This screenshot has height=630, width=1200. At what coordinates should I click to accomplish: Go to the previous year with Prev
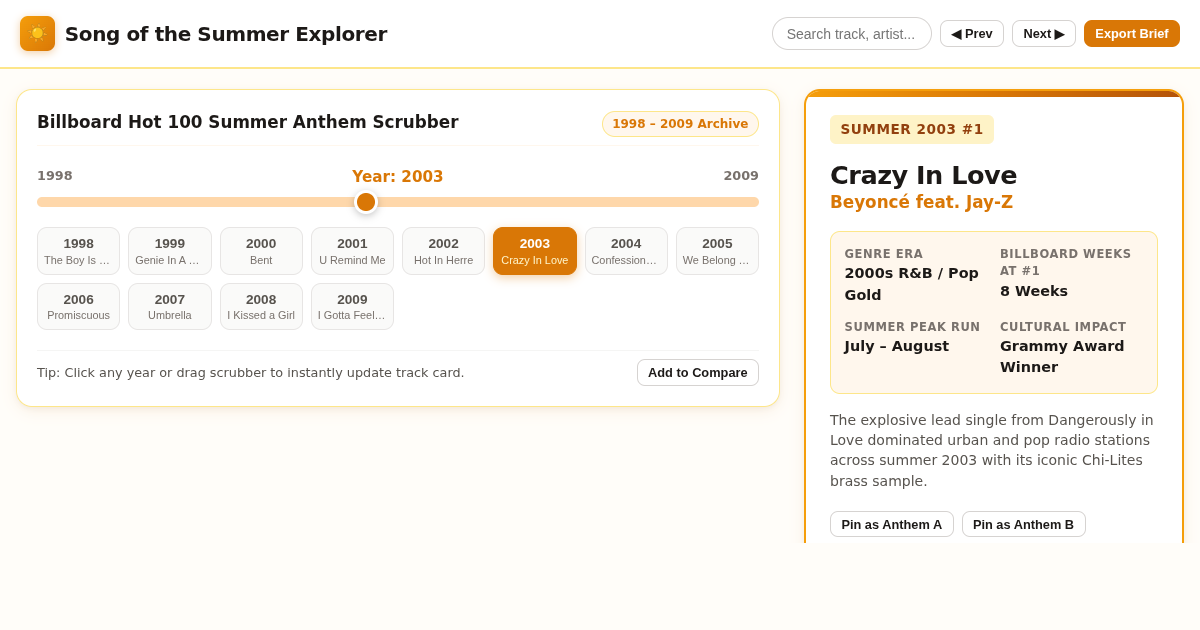pos(972,34)
